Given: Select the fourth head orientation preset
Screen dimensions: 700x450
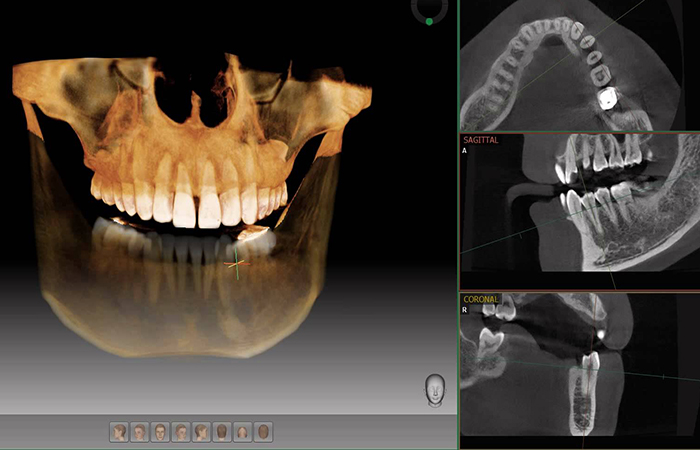Looking at the screenshot, I should [x=181, y=432].
